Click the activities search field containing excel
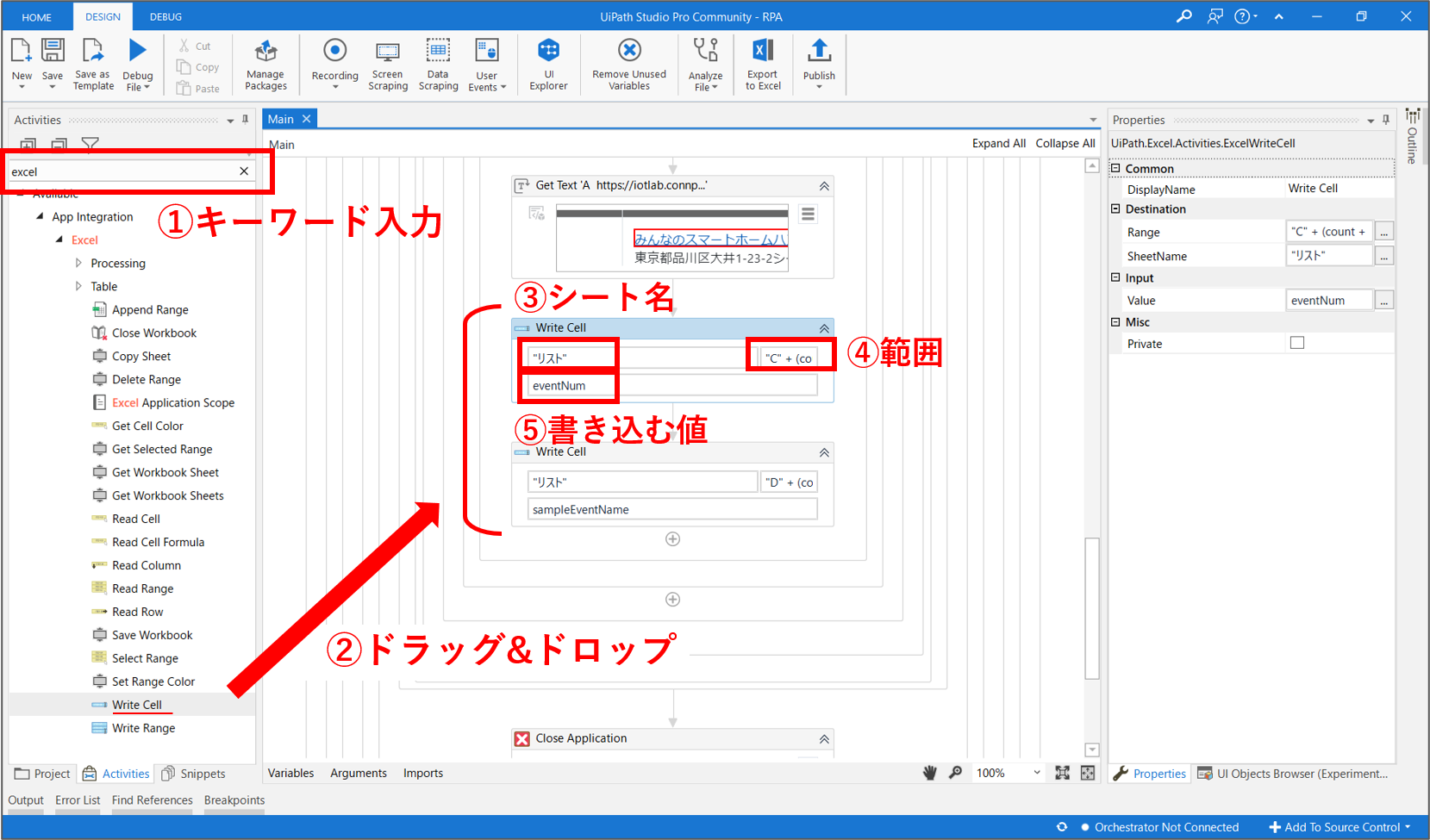 (x=121, y=171)
